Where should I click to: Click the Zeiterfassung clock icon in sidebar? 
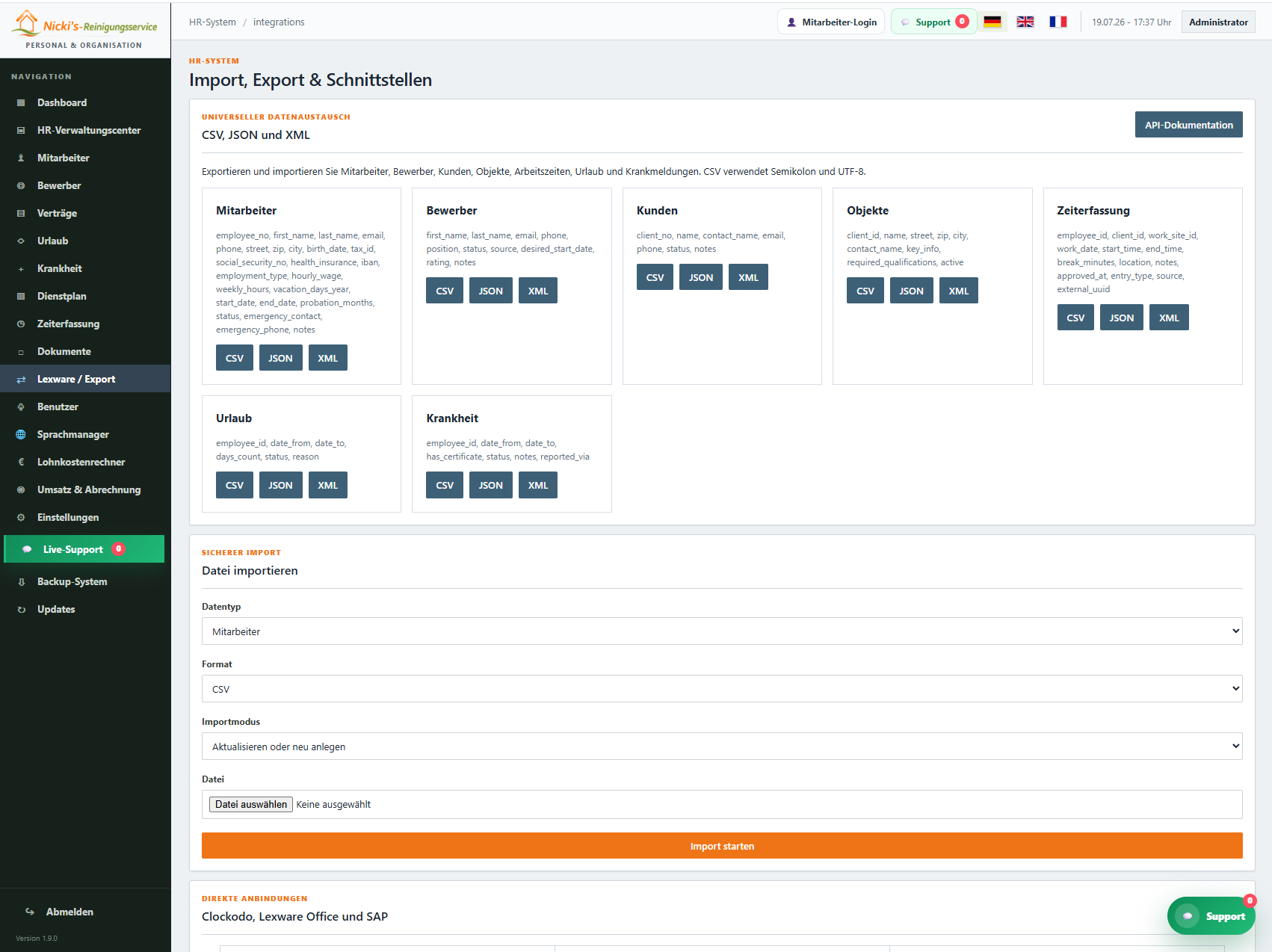pos(21,324)
